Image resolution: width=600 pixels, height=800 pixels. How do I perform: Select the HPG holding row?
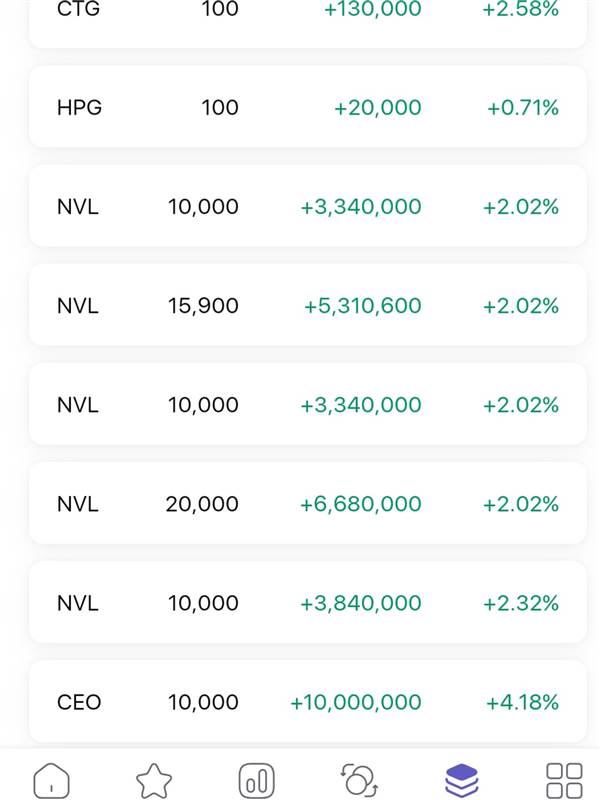307,107
